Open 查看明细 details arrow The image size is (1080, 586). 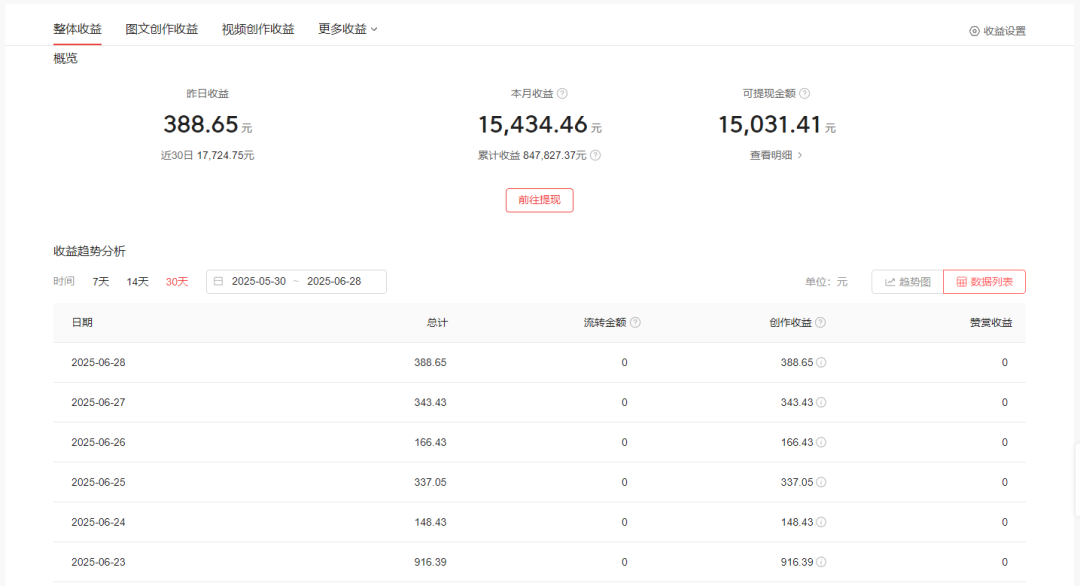point(800,156)
